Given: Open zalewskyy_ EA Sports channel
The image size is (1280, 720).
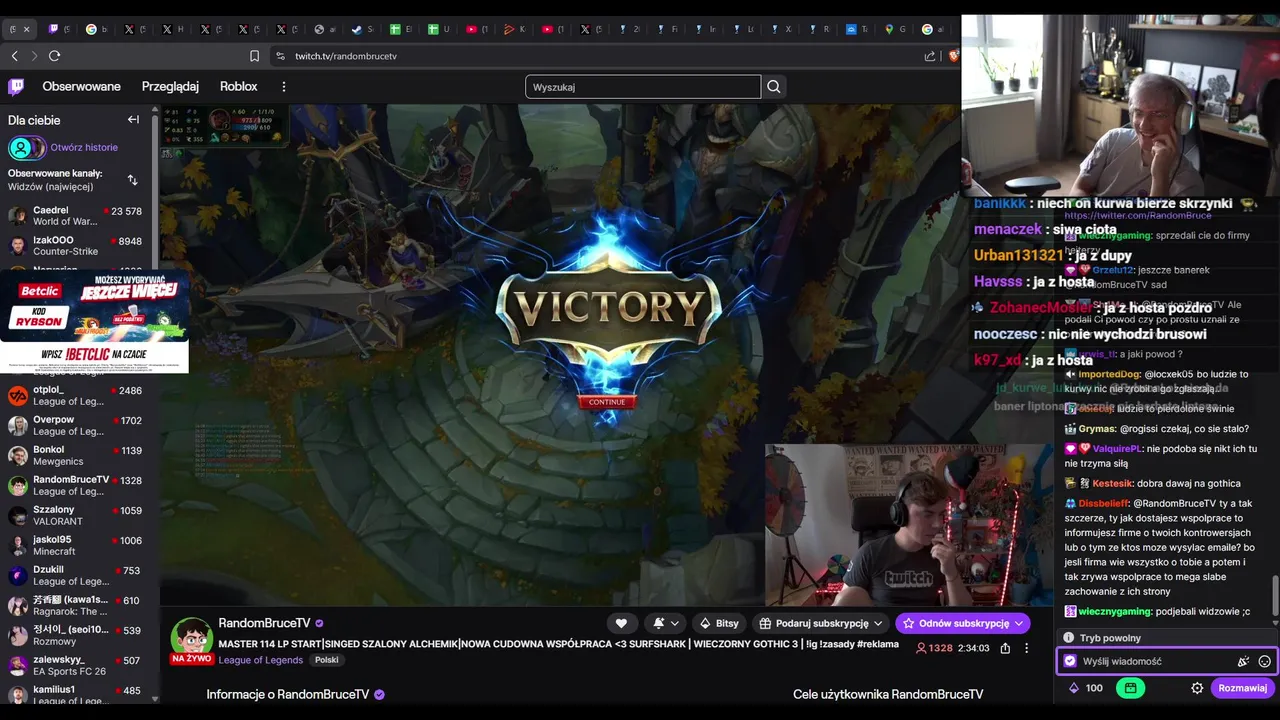Looking at the screenshot, I should [x=78, y=666].
